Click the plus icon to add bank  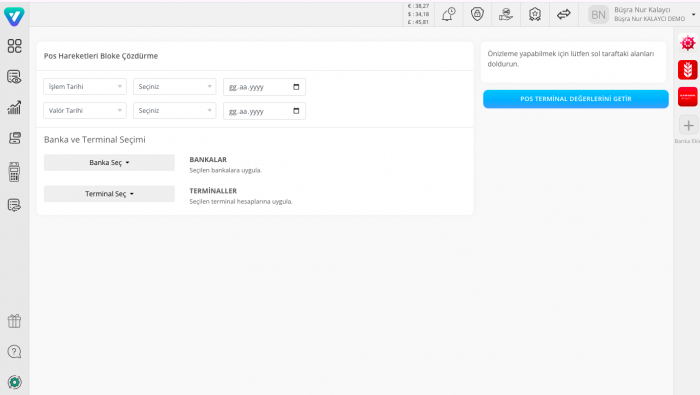coord(688,125)
